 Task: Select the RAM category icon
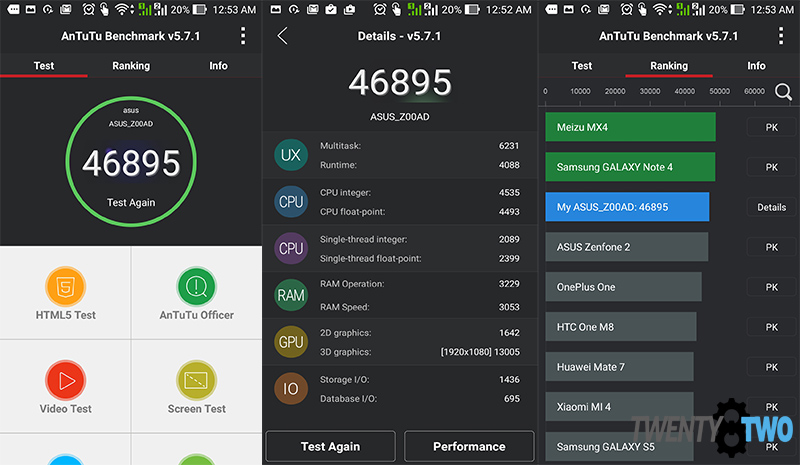click(x=291, y=295)
